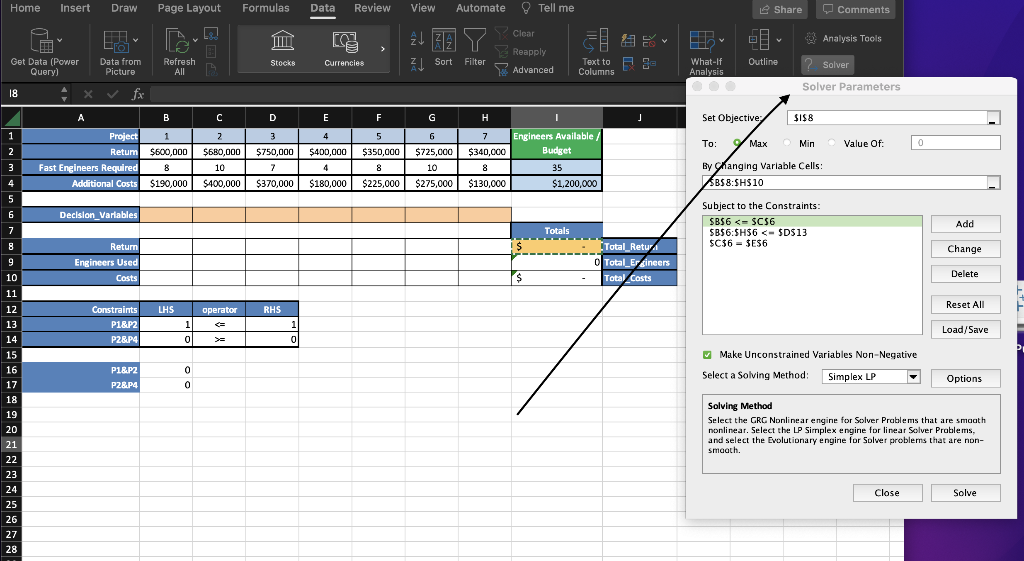Click the Tell me lightbulb

pyautogui.click(x=526, y=8)
